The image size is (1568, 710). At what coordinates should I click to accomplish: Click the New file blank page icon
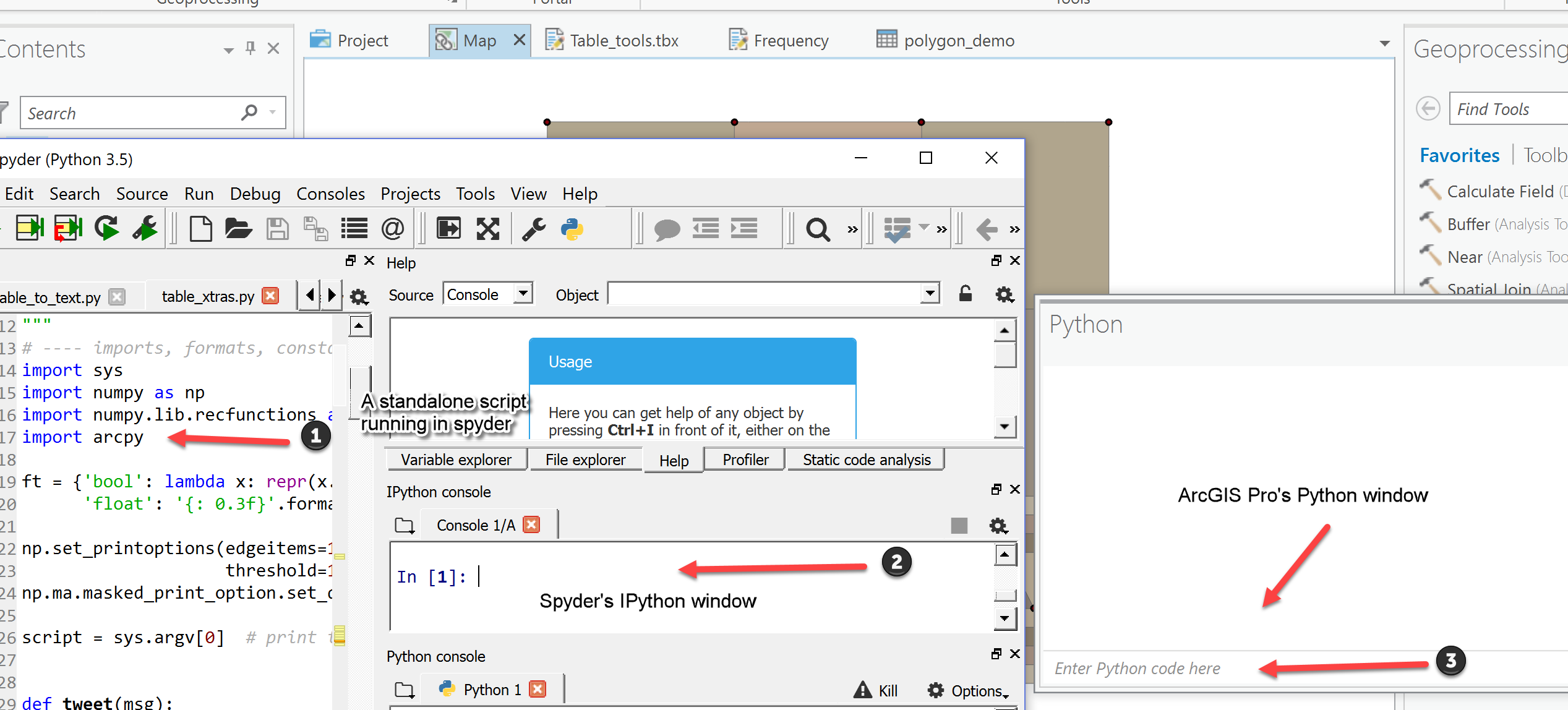(200, 229)
